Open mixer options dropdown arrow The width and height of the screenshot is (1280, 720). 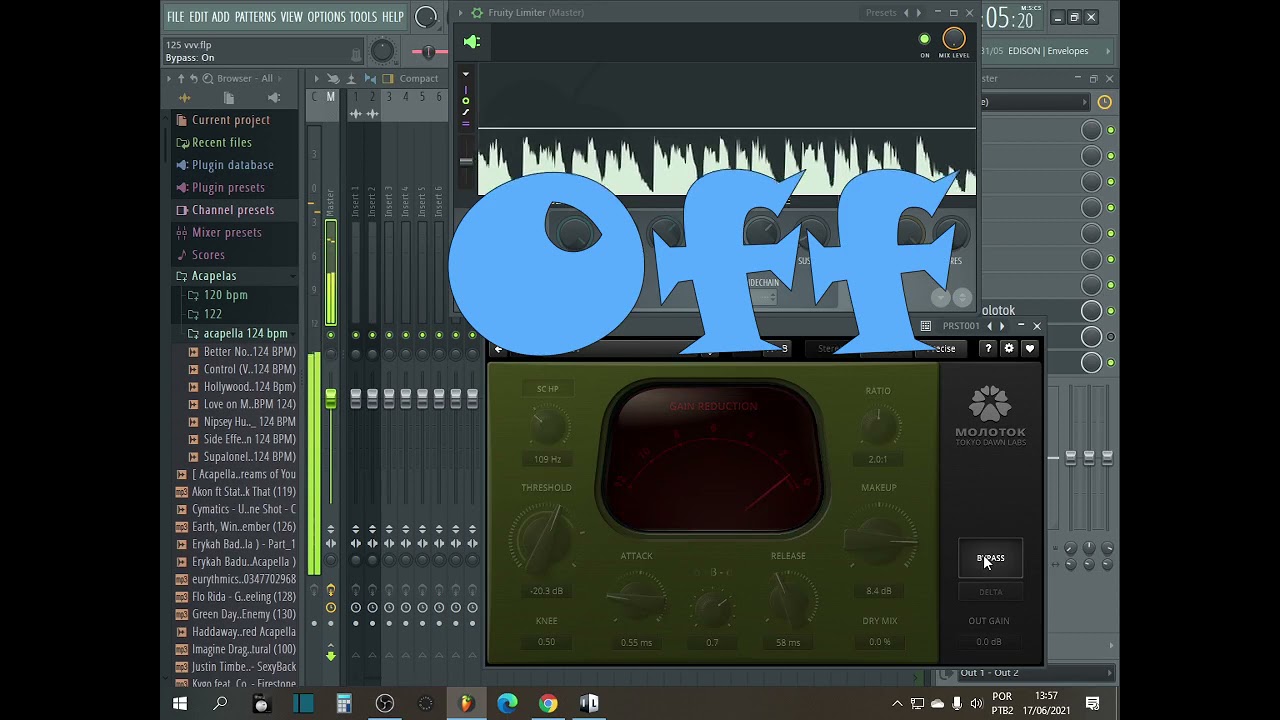[316, 78]
